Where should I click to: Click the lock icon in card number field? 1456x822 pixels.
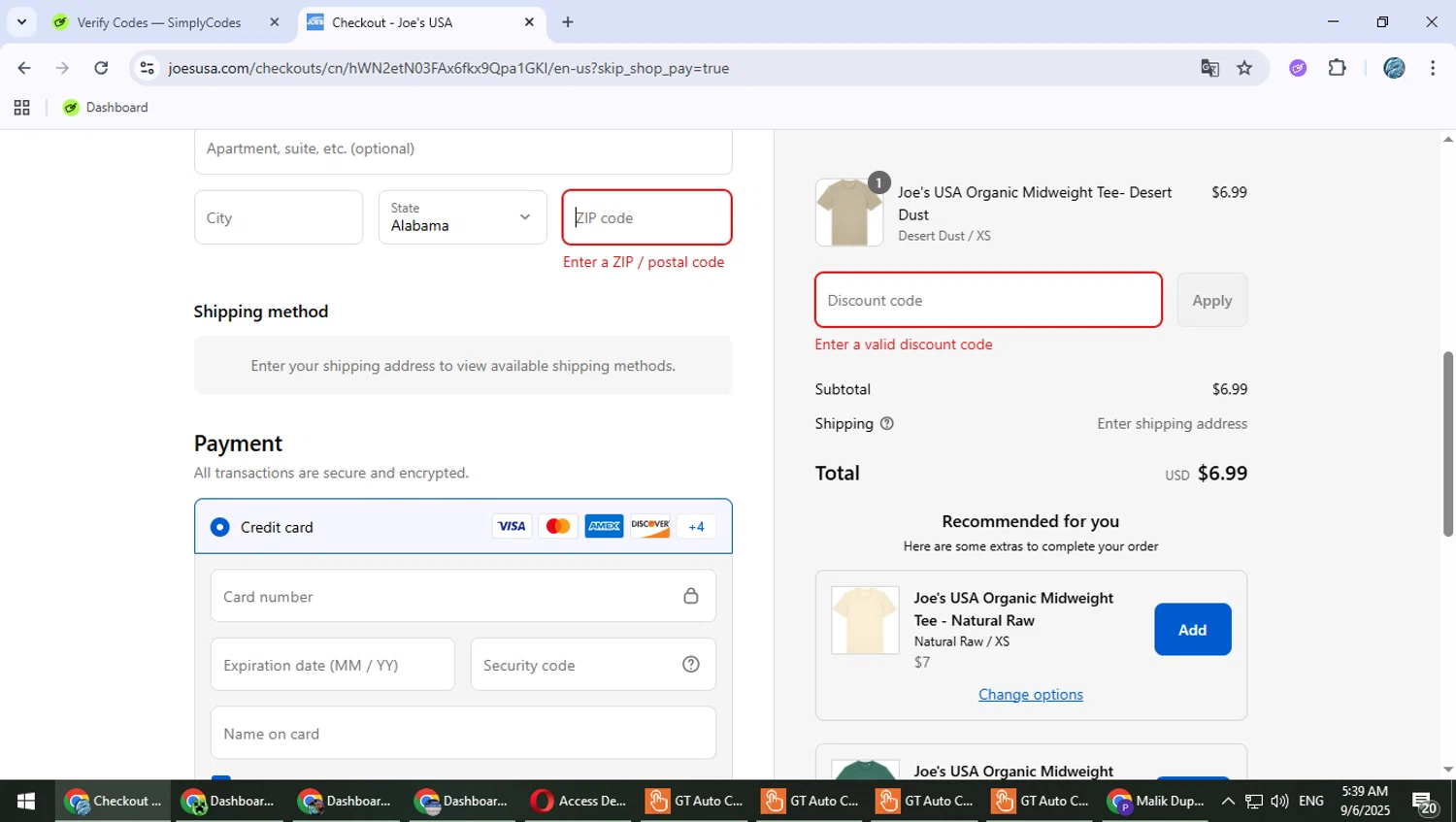tap(691, 596)
